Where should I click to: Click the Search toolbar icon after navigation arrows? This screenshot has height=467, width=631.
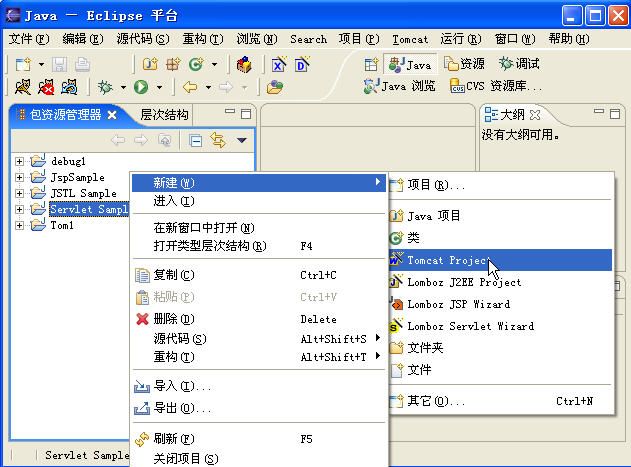click(x=274, y=87)
